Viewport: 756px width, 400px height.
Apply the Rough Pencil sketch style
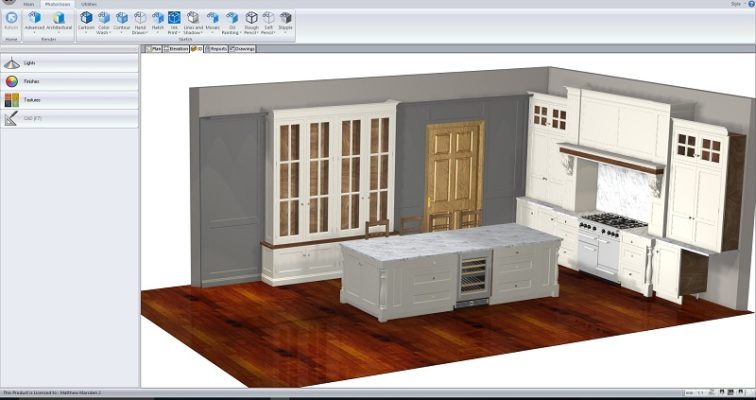click(x=251, y=18)
